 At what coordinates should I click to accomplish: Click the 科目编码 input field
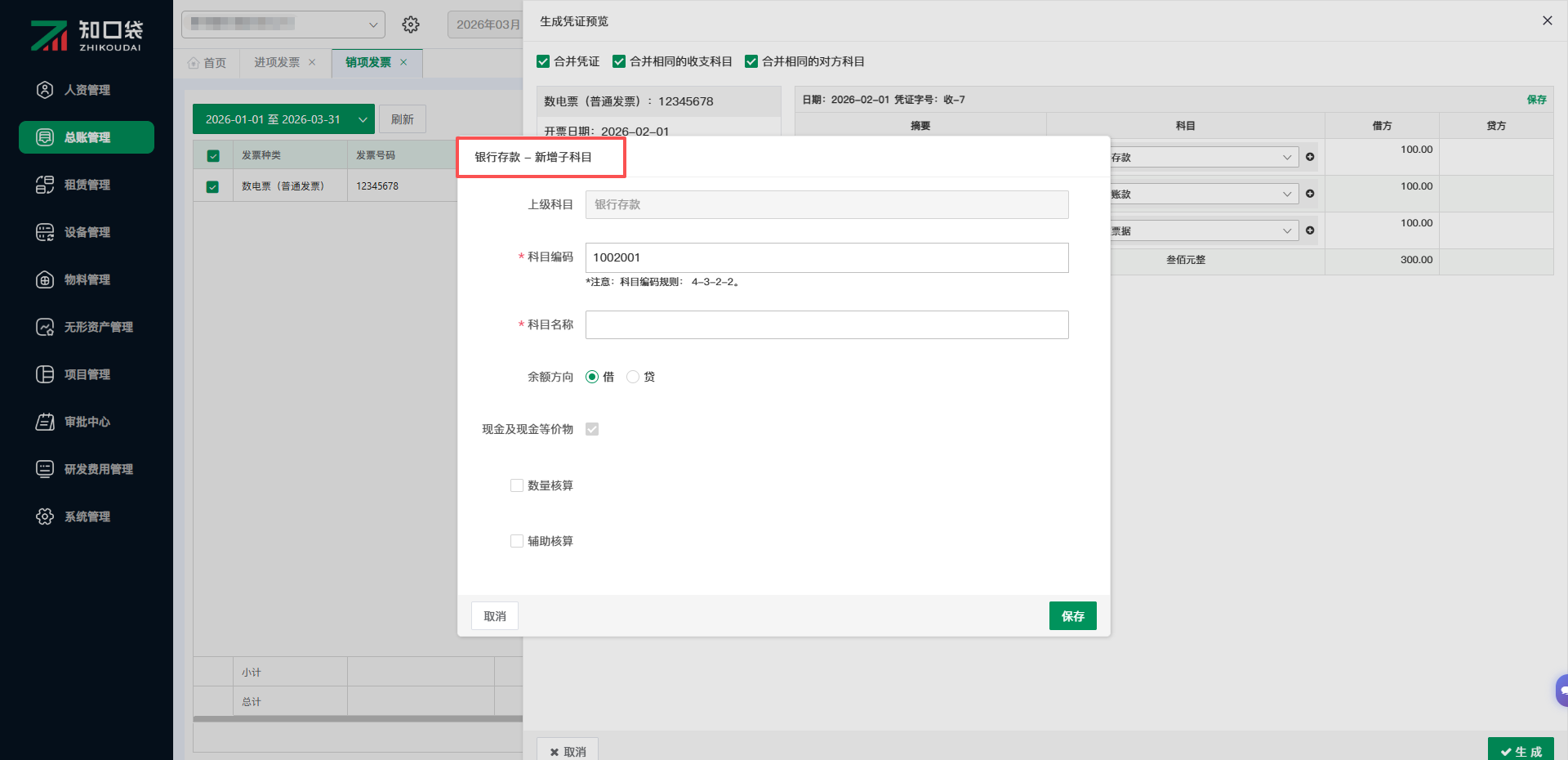(826, 257)
